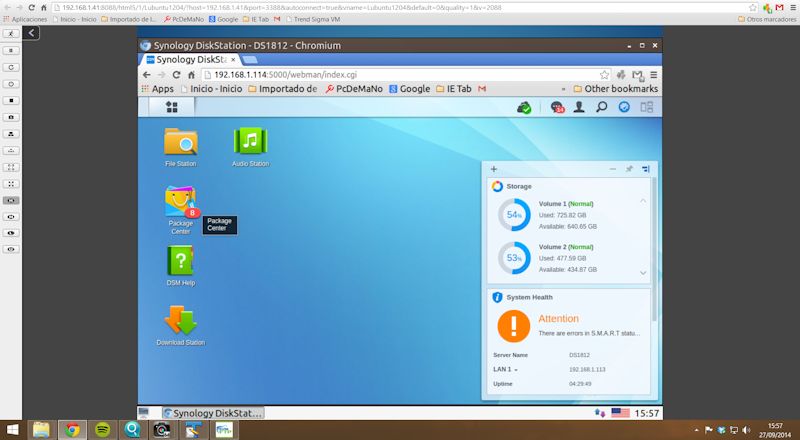Click the Volume 2 53% usage ring
Screen dimensions: 800x440
(514, 258)
